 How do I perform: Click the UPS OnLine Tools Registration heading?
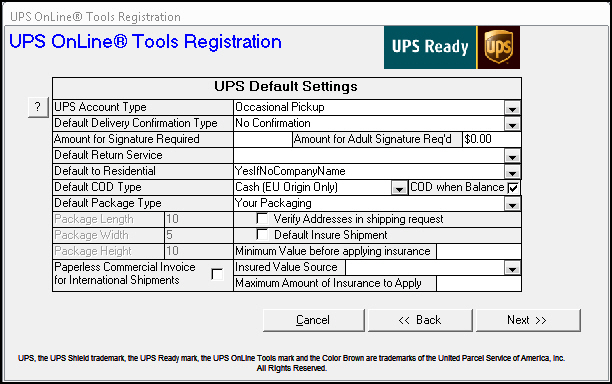[145, 42]
